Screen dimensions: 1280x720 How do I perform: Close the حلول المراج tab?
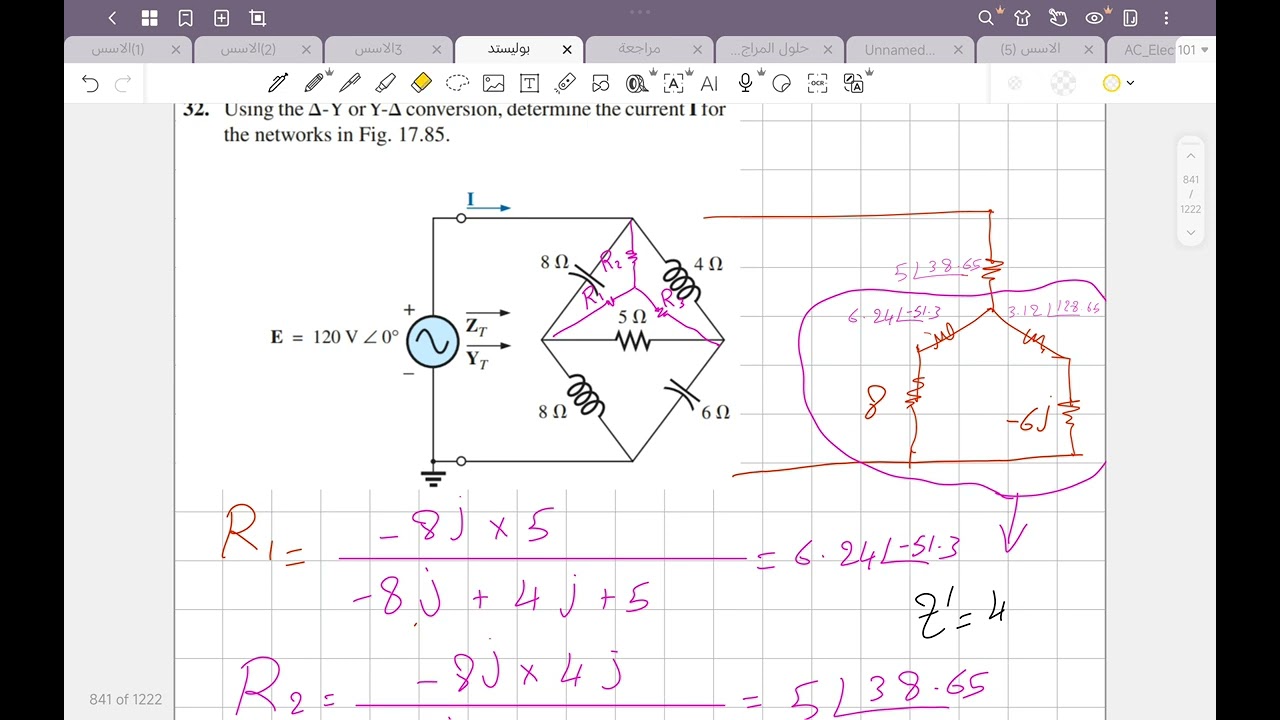tap(828, 49)
